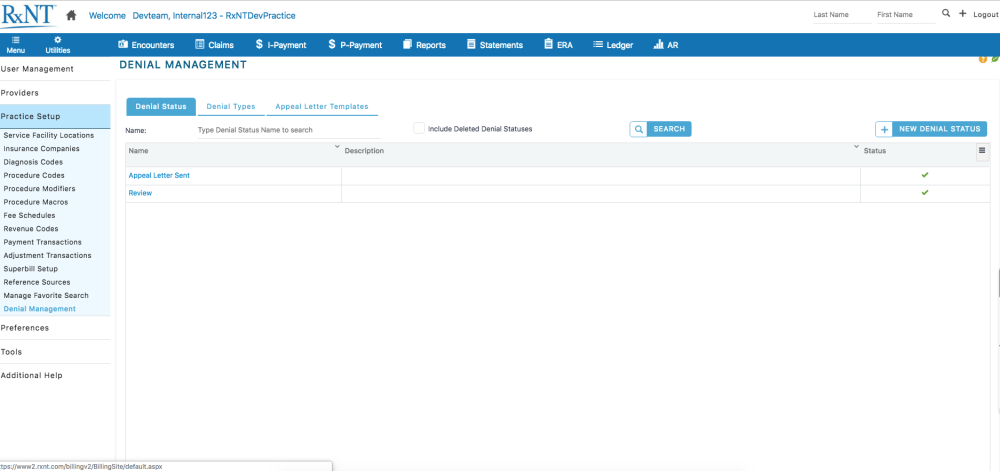Click the Devteam, Internal123 - RxNTDevPractice link
Screen dimensions: 1000x471
click(x=214, y=15)
